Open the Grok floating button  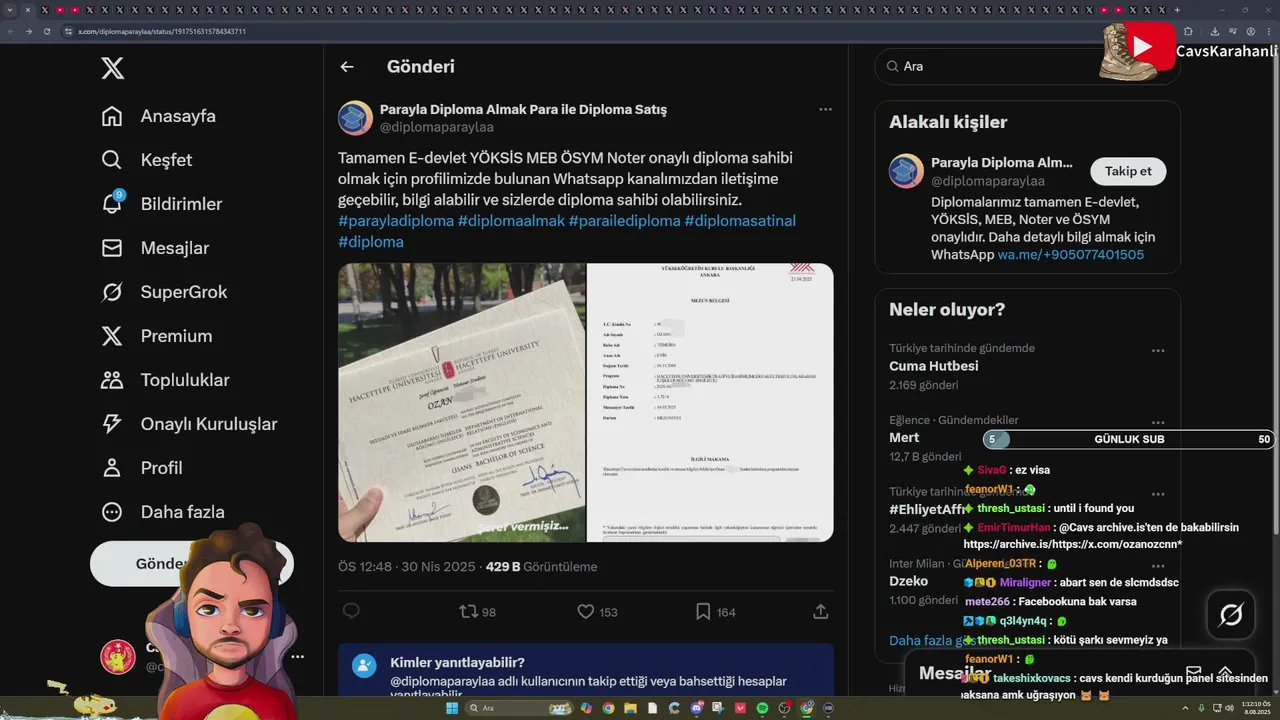[1231, 615]
